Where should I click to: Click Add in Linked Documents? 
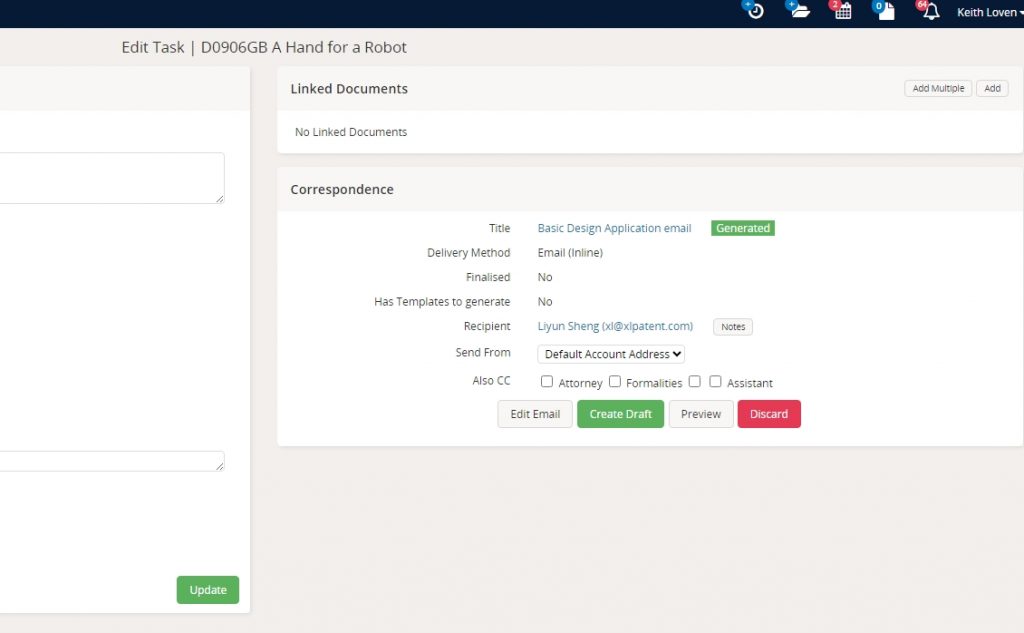992,88
